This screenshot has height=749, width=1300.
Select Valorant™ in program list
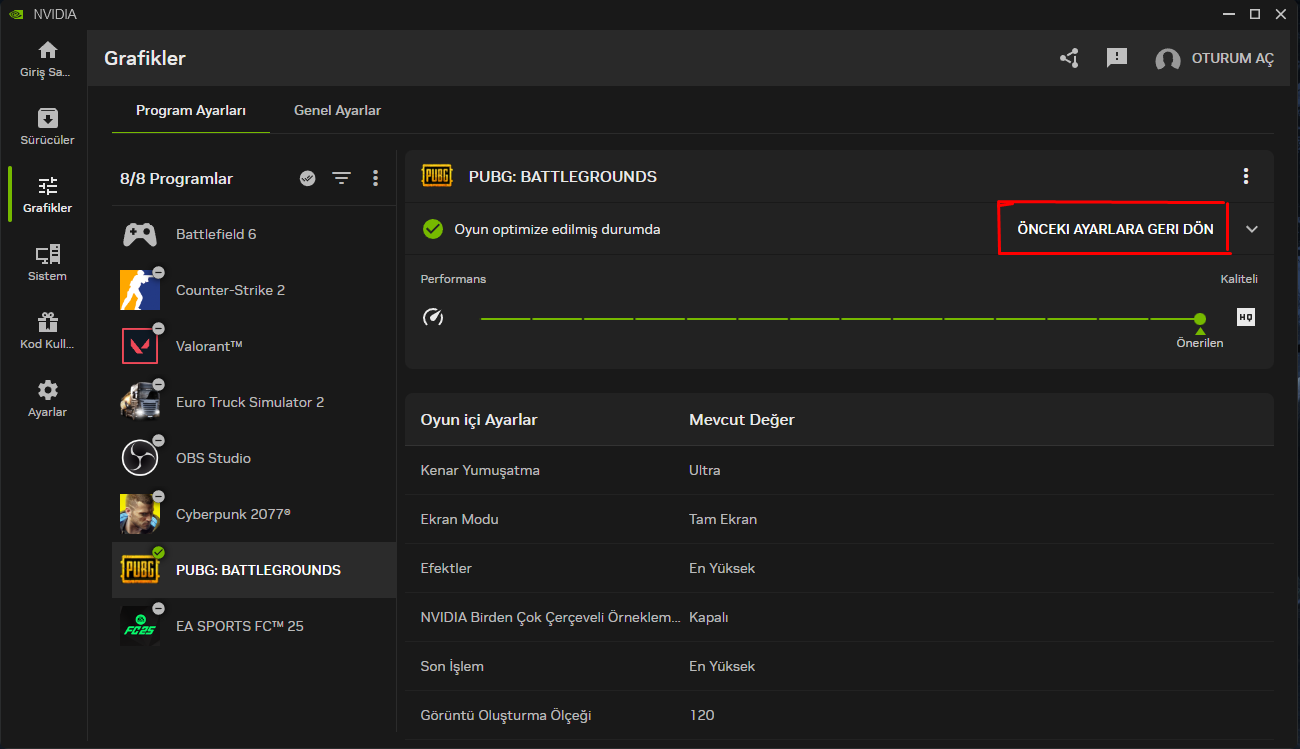pos(254,346)
